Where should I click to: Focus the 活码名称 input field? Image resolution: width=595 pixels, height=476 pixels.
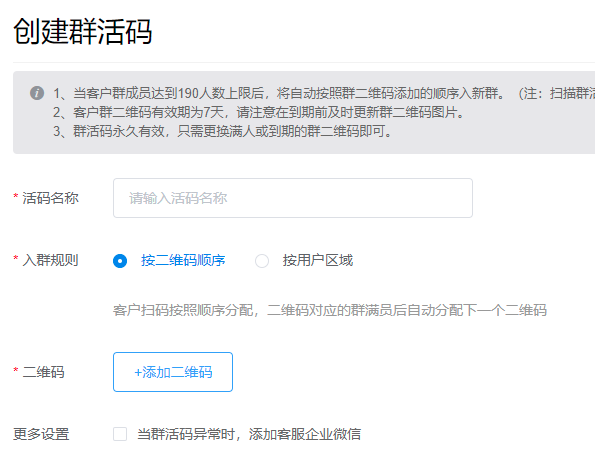293,198
